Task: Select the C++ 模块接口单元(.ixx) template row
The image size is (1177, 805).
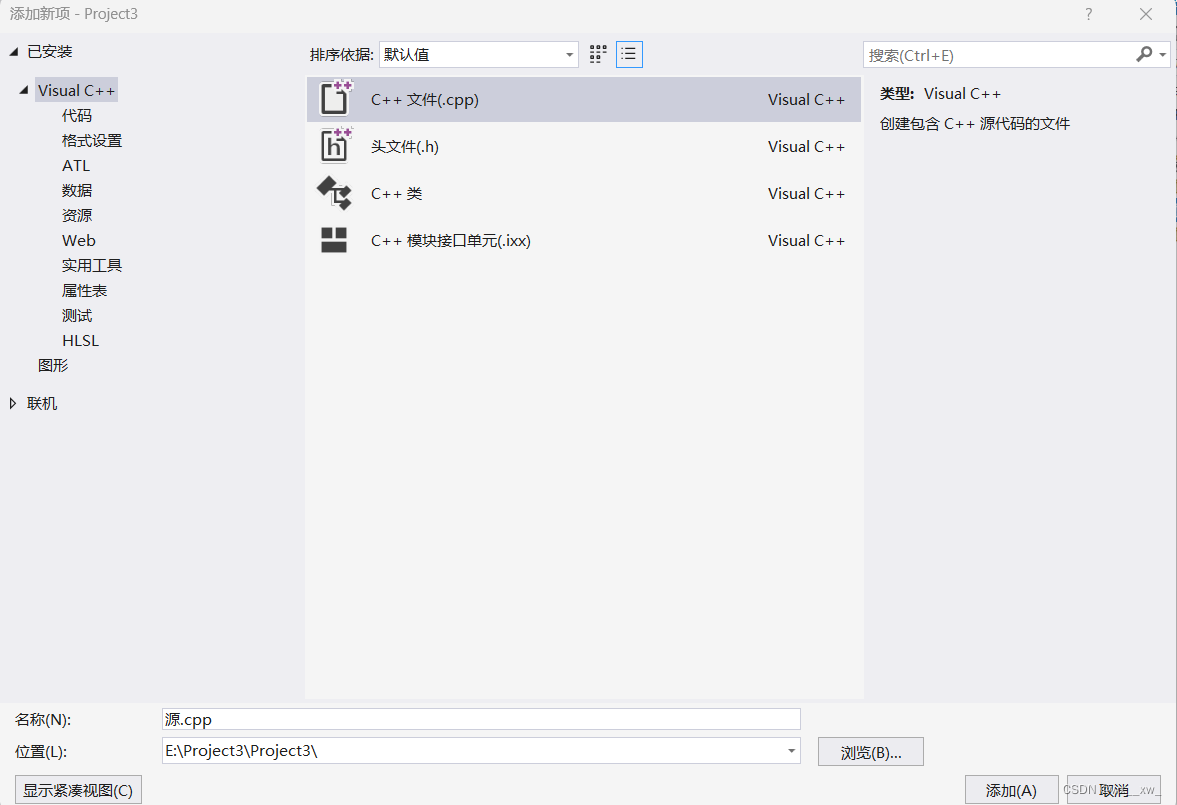Action: (x=584, y=240)
